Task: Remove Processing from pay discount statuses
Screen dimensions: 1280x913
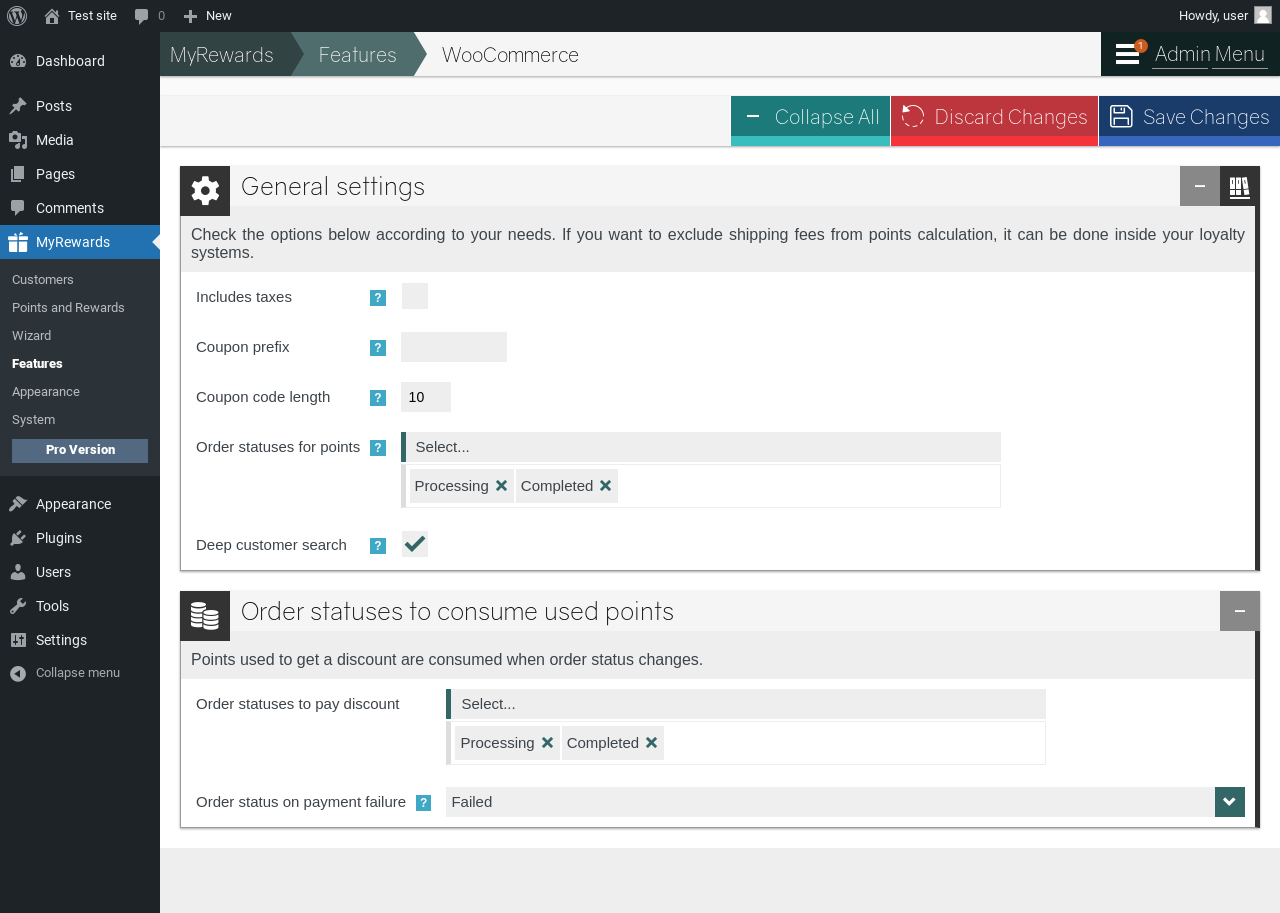Action: [548, 743]
